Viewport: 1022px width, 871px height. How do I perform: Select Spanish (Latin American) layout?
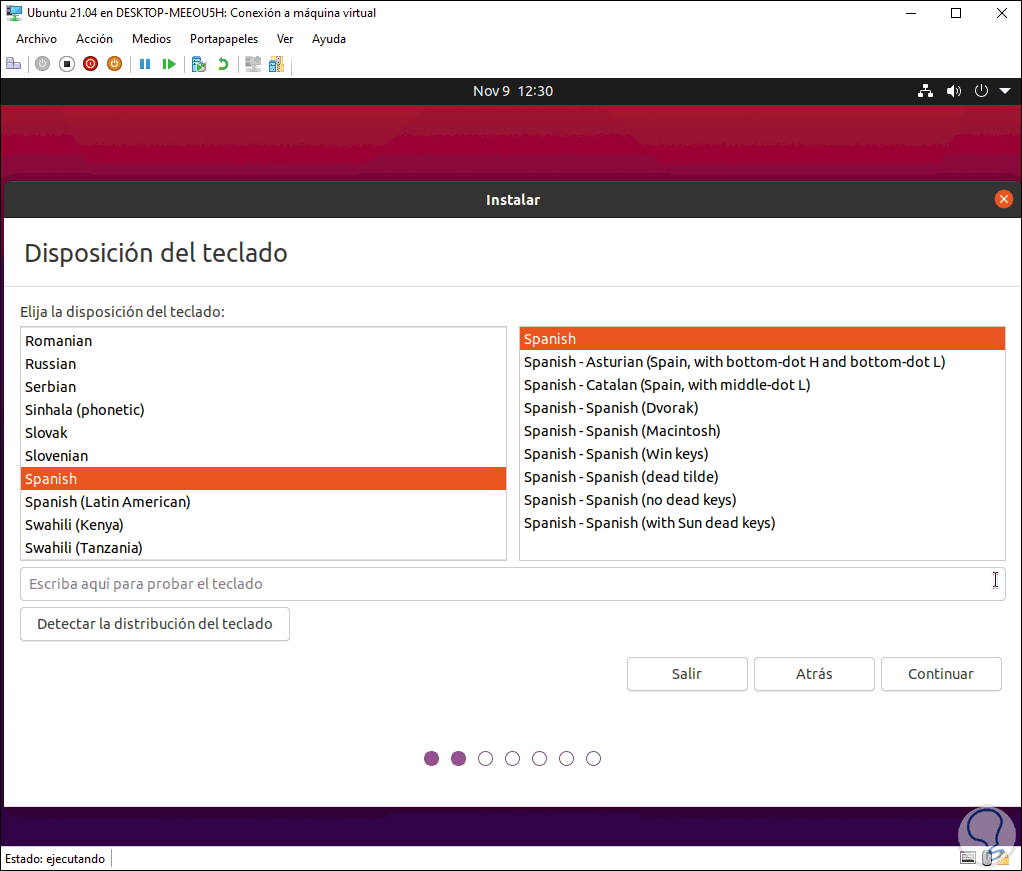click(x=263, y=502)
